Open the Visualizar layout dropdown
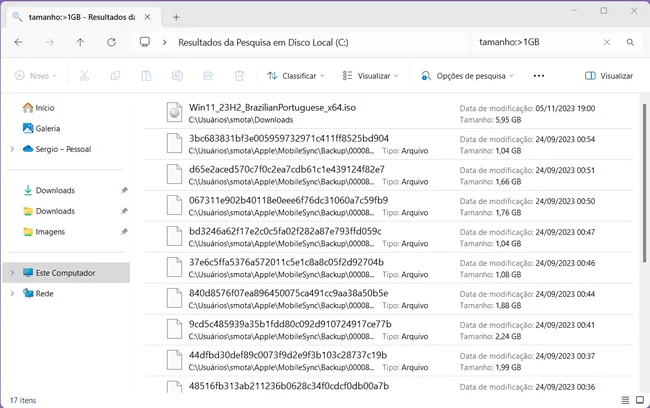This screenshot has width=650, height=408. click(x=370, y=76)
